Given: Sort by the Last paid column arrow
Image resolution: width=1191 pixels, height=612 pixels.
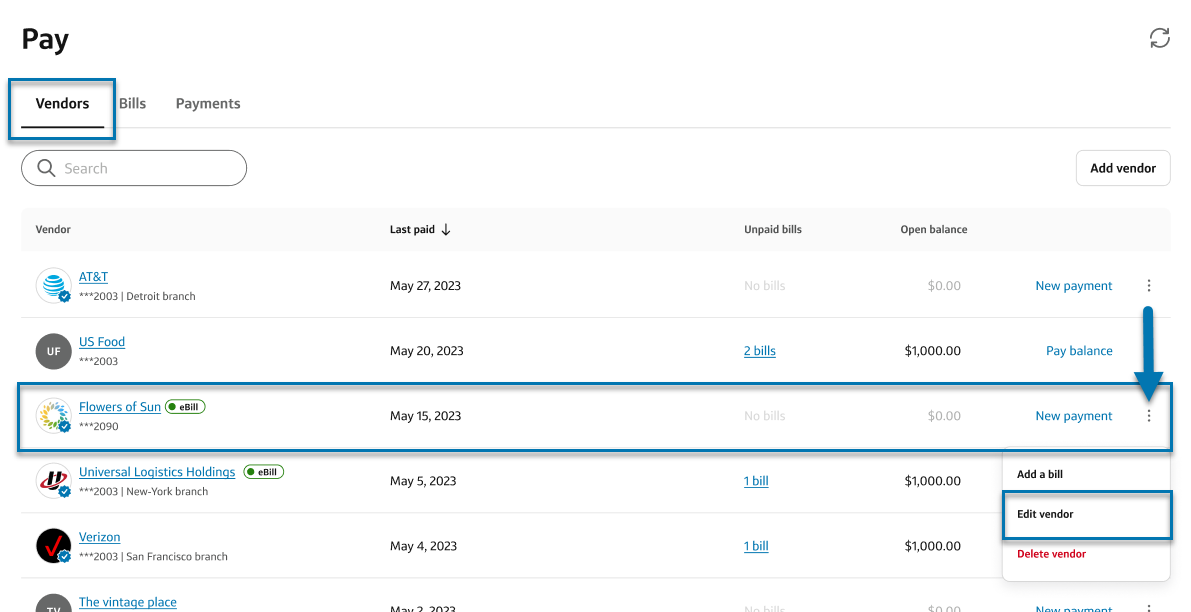Looking at the screenshot, I should tap(446, 228).
